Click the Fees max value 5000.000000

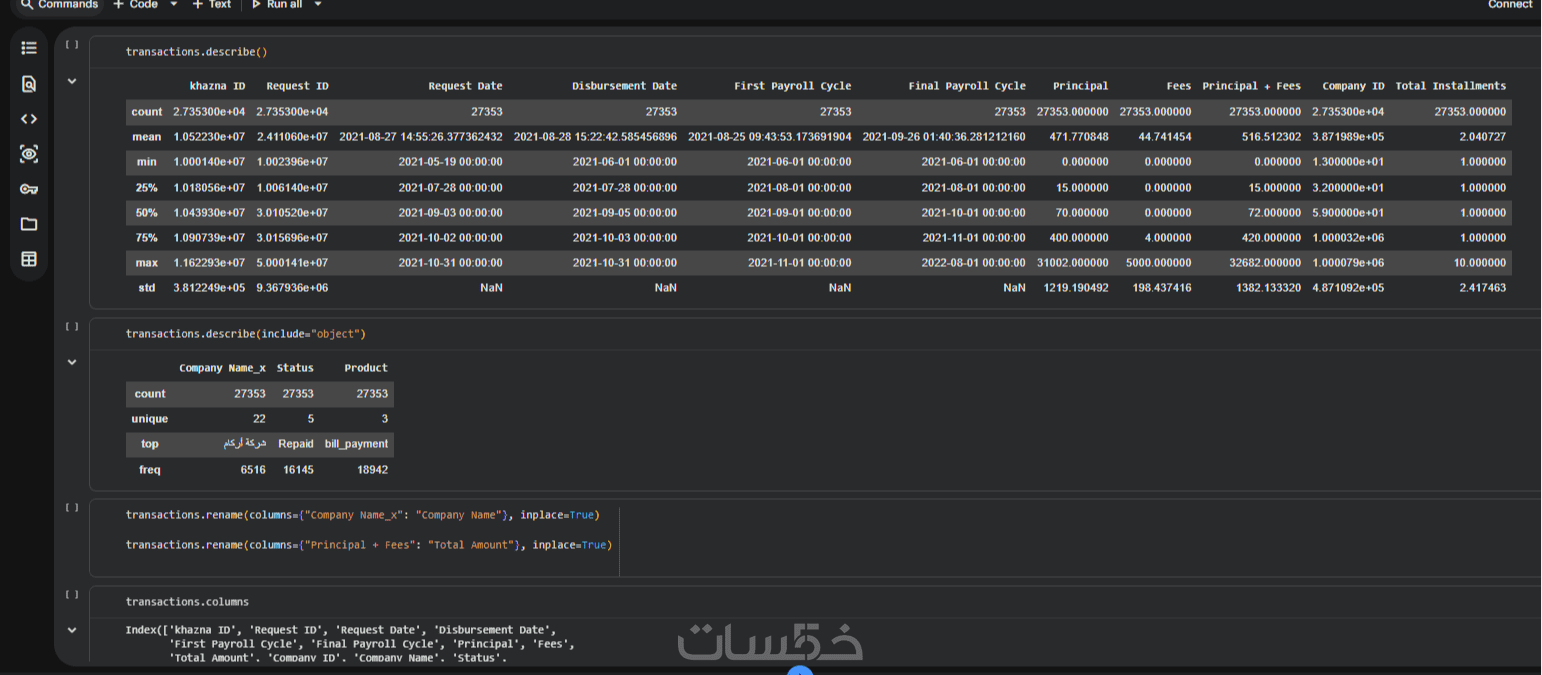1159,263
